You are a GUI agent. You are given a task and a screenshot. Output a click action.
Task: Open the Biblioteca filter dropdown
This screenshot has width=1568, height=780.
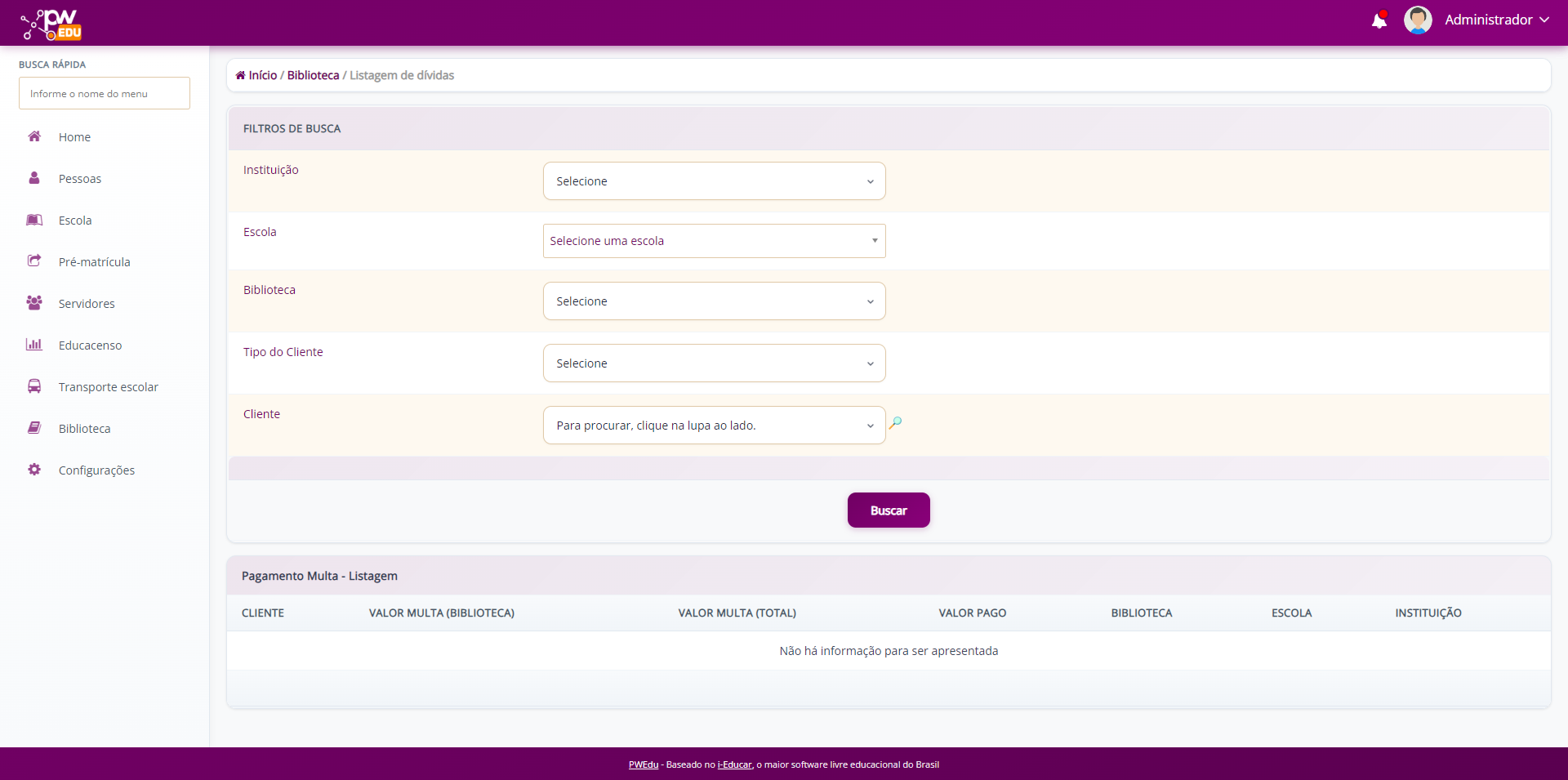coord(714,301)
